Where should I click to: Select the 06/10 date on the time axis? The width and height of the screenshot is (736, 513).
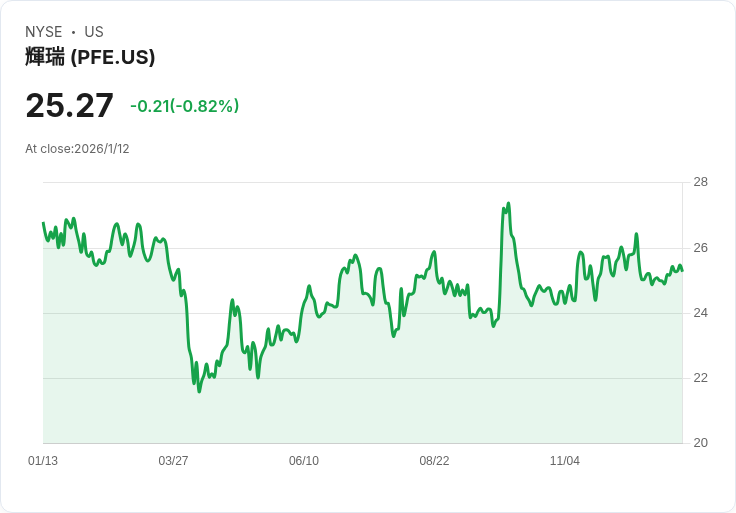pos(304,461)
